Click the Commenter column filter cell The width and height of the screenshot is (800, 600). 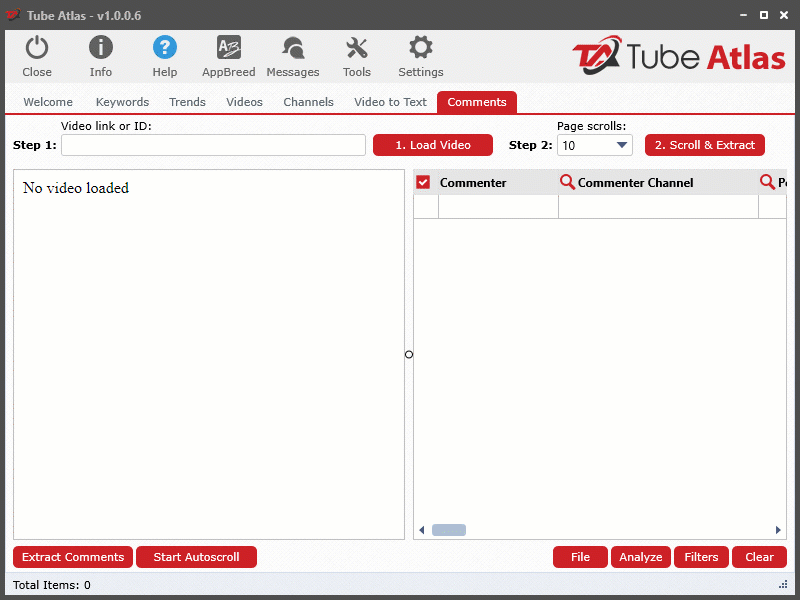coord(498,207)
